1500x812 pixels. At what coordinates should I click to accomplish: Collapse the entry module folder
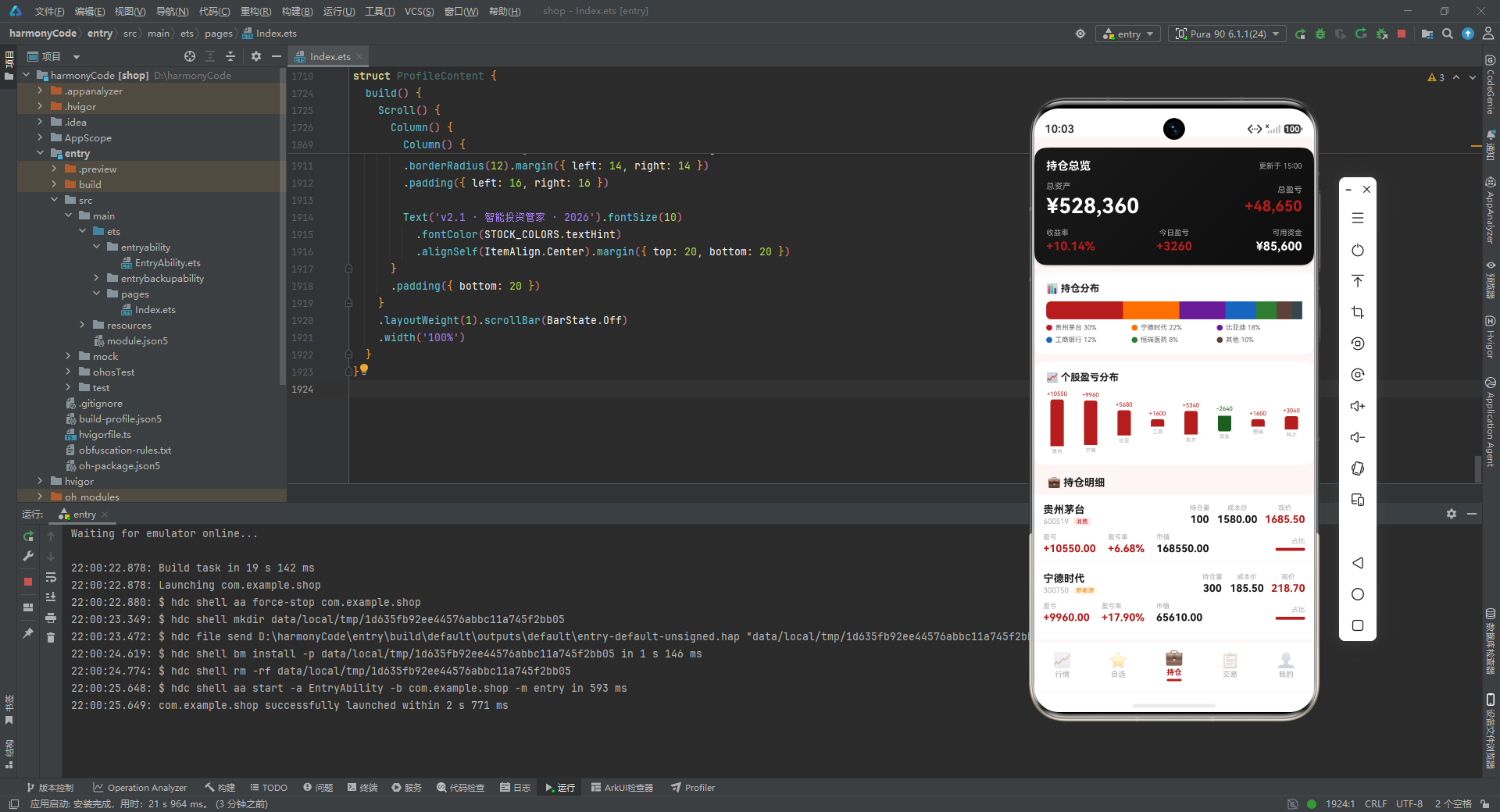[40, 153]
